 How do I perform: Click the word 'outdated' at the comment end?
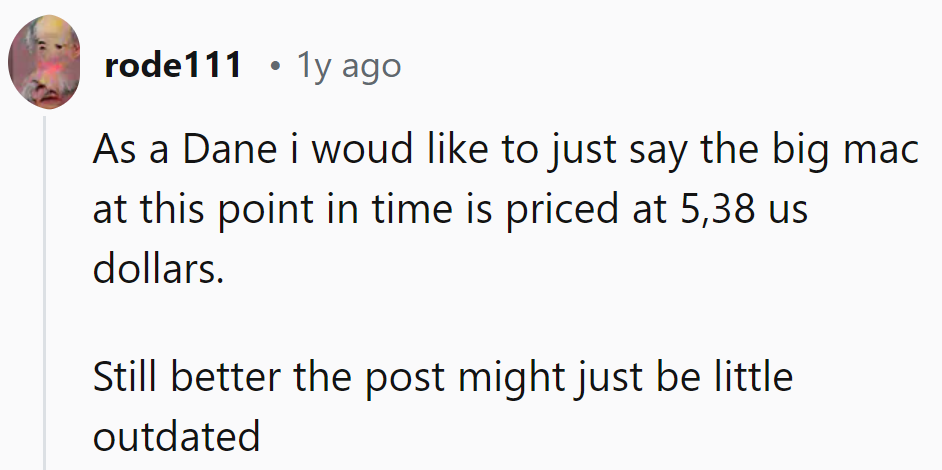[177, 436]
